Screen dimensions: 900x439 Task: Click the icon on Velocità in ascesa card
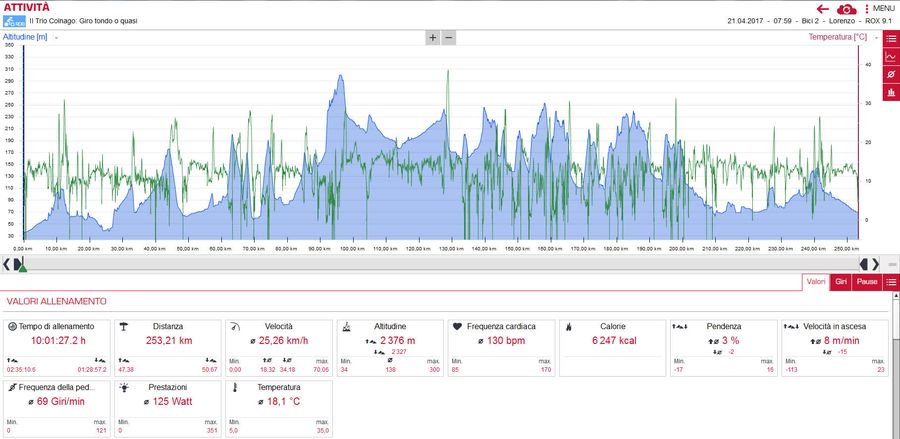[x=792, y=326]
